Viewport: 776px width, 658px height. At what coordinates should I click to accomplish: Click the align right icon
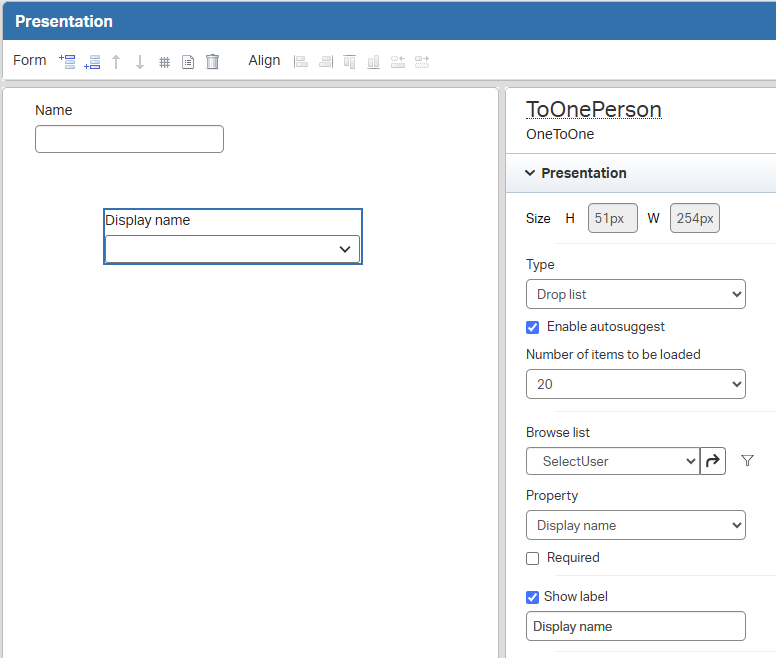coord(325,62)
